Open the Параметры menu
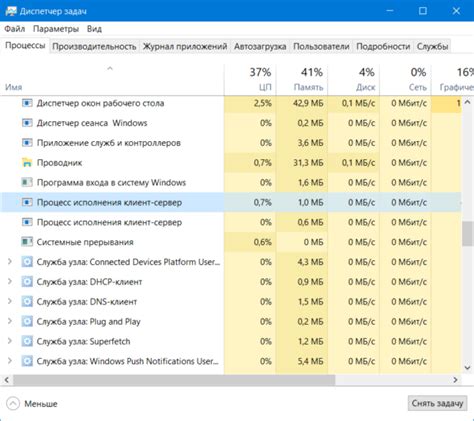The image size is (474, 421). pos(56,29)
